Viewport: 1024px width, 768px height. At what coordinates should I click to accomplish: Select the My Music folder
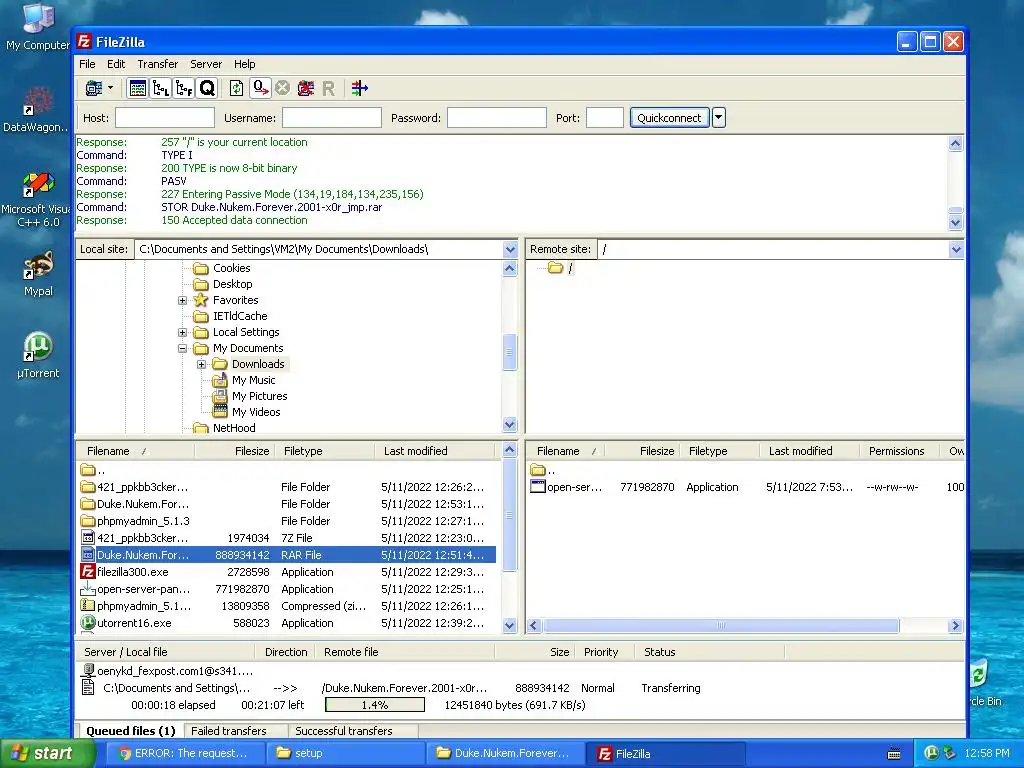click(253, 380)
